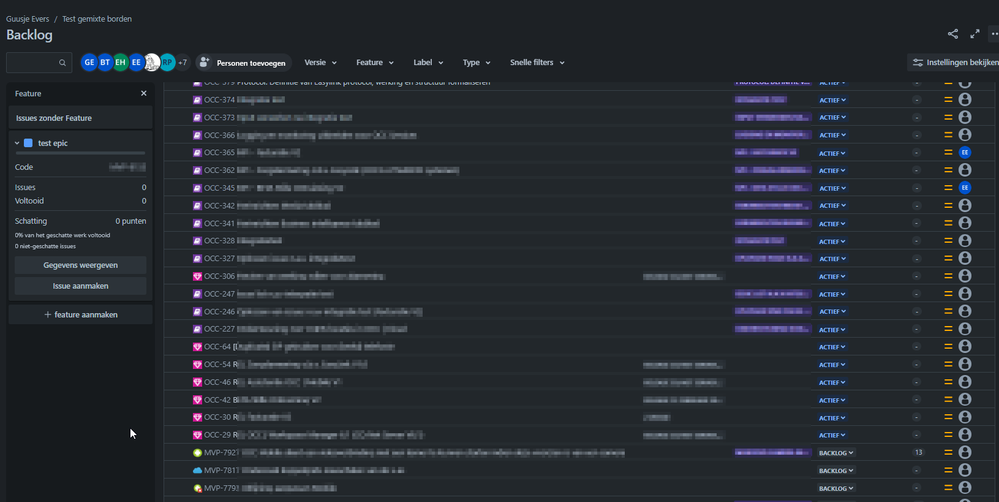999x502 pixels.
Task: Open the ACTIEF status dropdown on OCC-42
Action: tap(833, 400)
